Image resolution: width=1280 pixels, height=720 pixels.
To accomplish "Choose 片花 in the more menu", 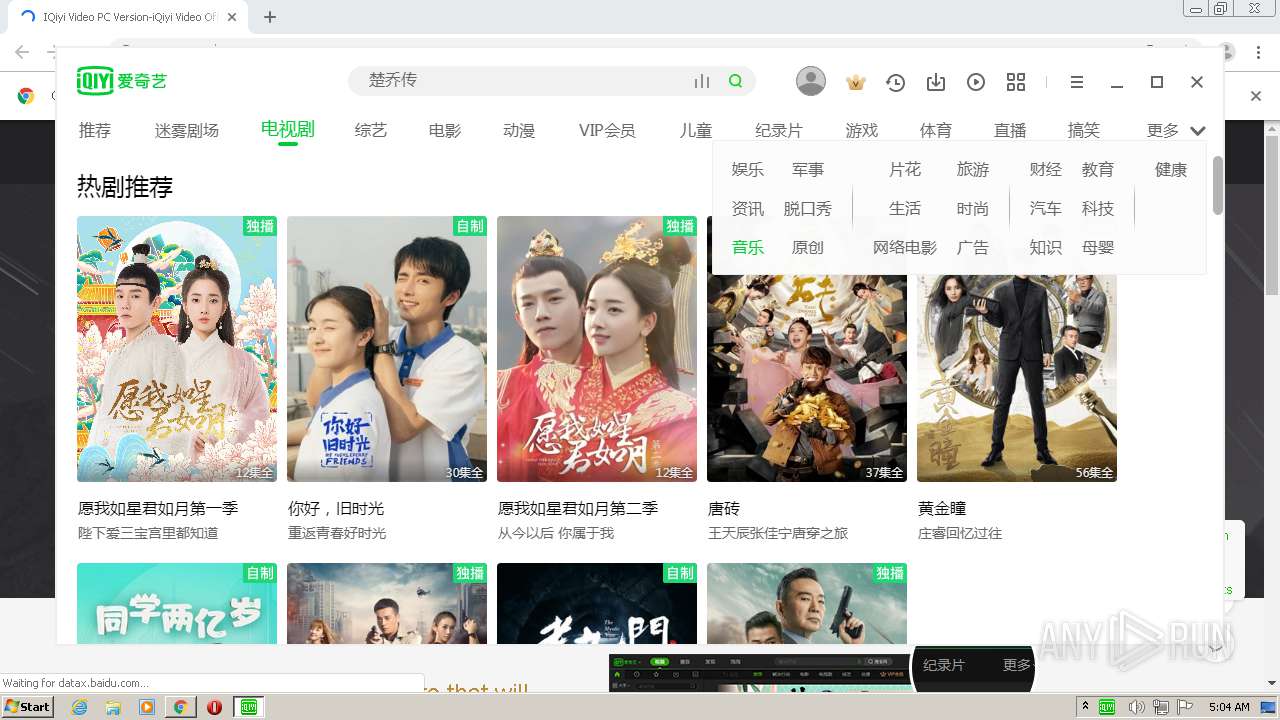I will point(905,170).
